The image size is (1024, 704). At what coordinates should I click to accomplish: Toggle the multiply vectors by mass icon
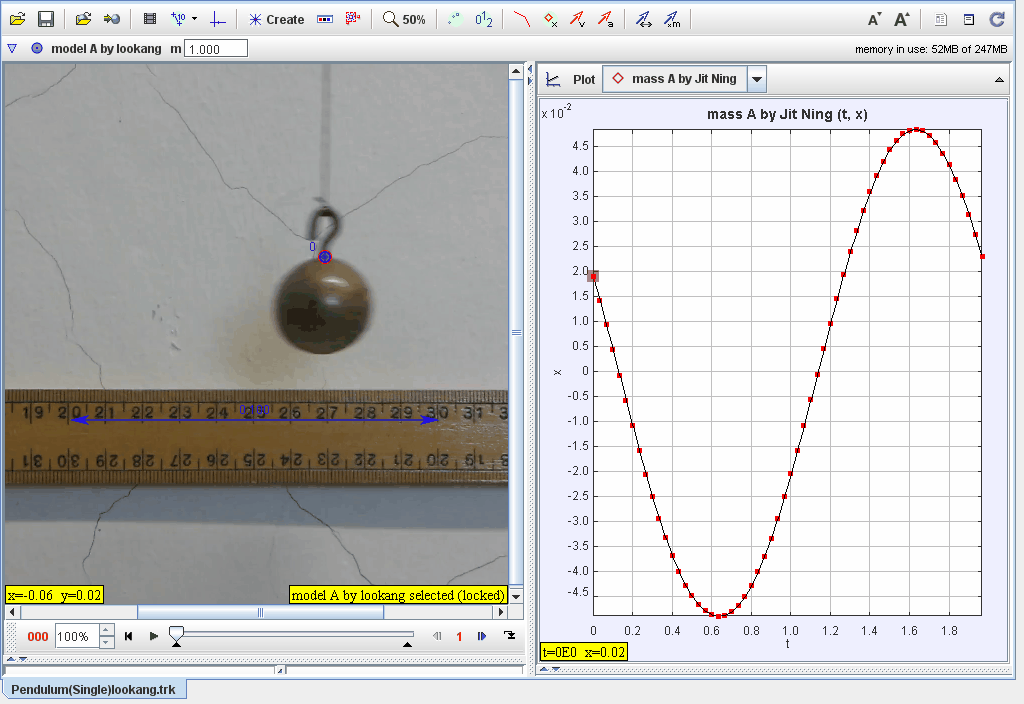[672, 20]
